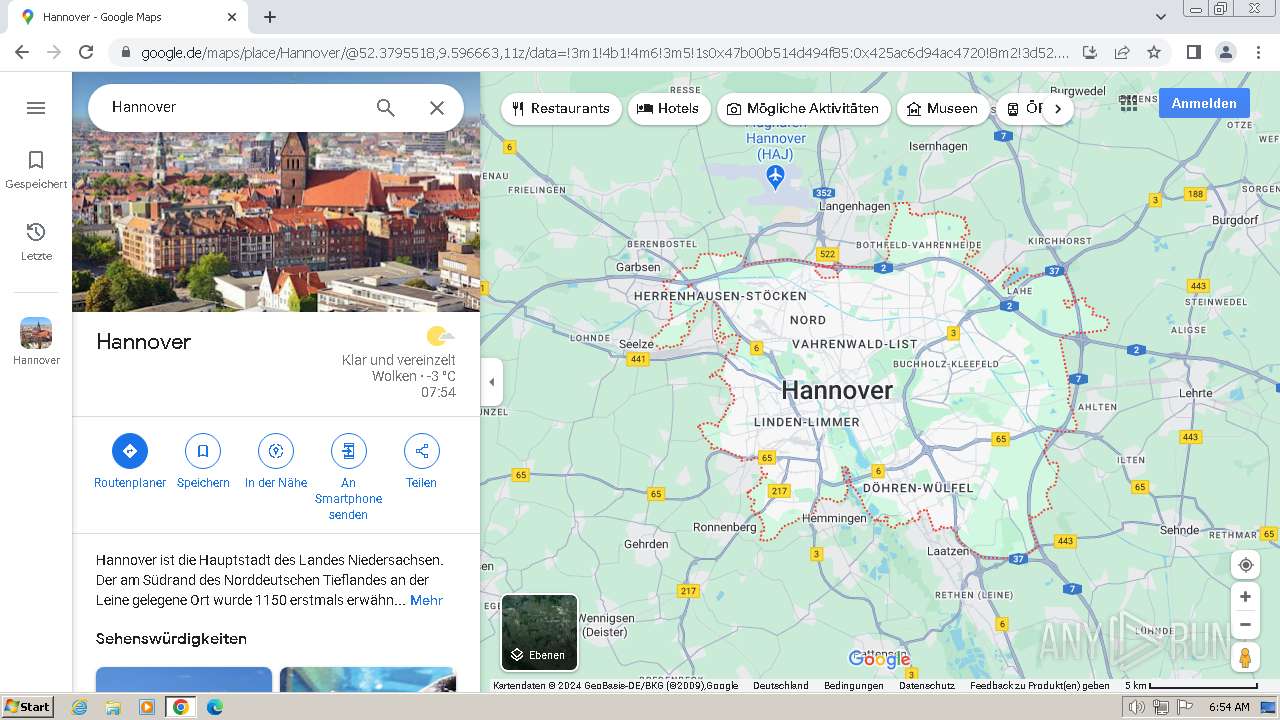Open the Deutschland footer link
Image resolution: width=1280 pixels, height=720 pixels.
click(780, 686)
